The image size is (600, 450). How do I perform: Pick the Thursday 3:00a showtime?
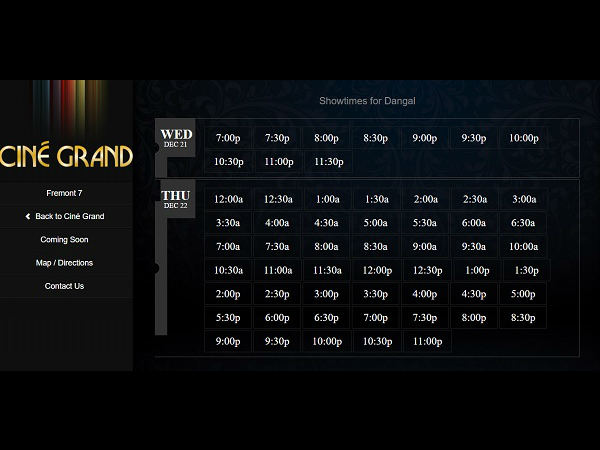point(523,199)
